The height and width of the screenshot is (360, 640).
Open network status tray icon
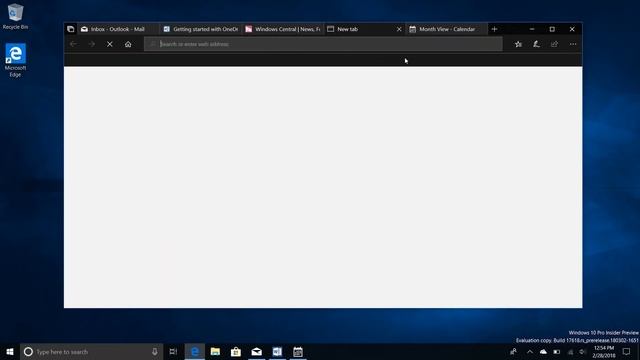tap(570, 351)
